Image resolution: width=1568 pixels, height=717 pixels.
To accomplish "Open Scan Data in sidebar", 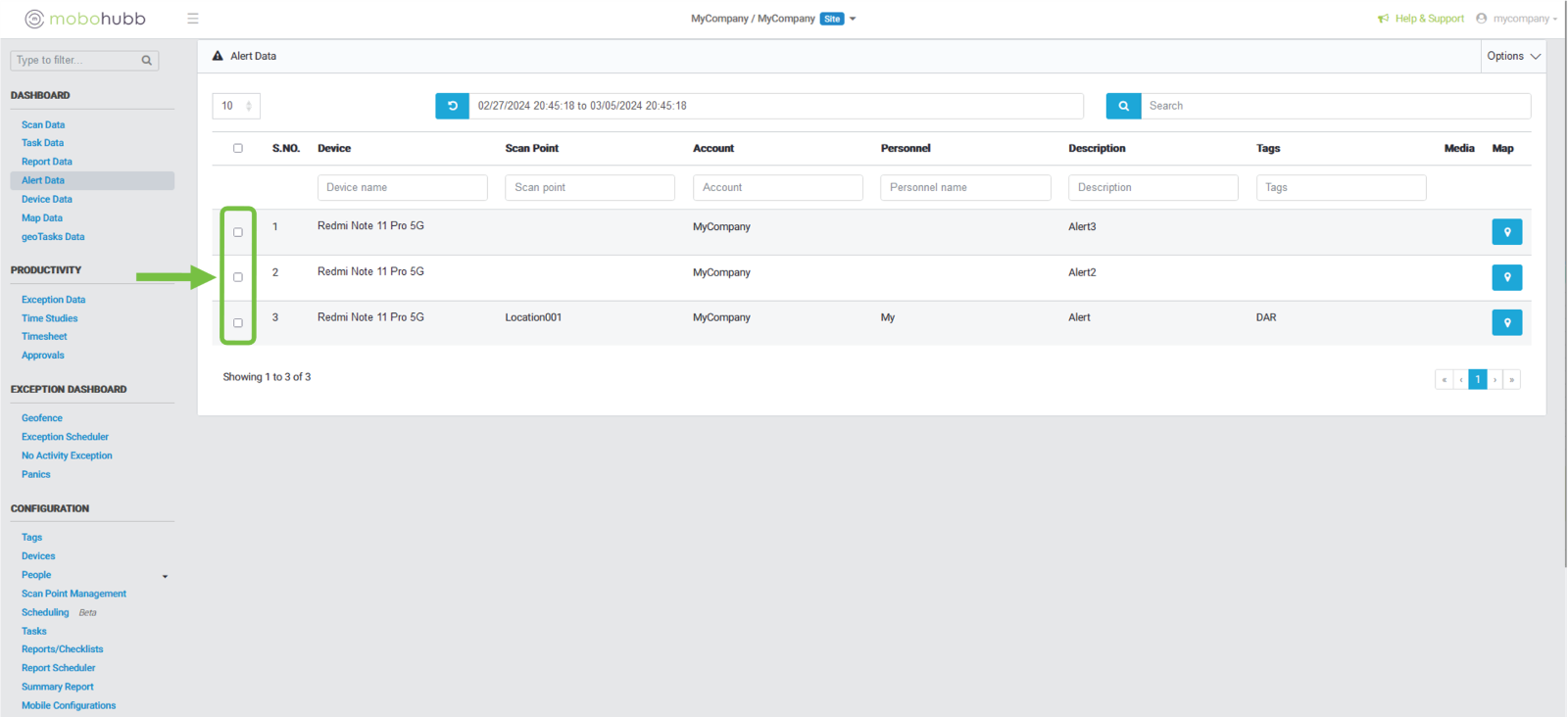I will [43, 125].
